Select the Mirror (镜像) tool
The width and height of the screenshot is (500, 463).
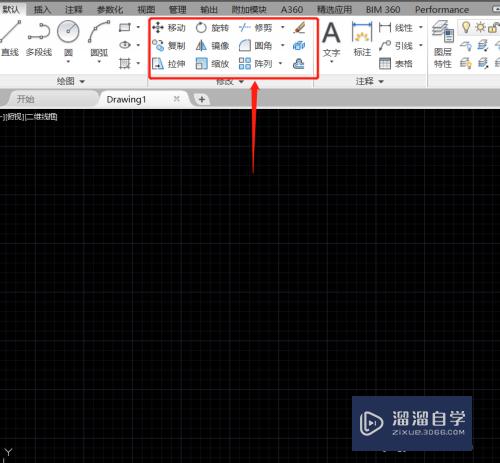tap(212, 46)
